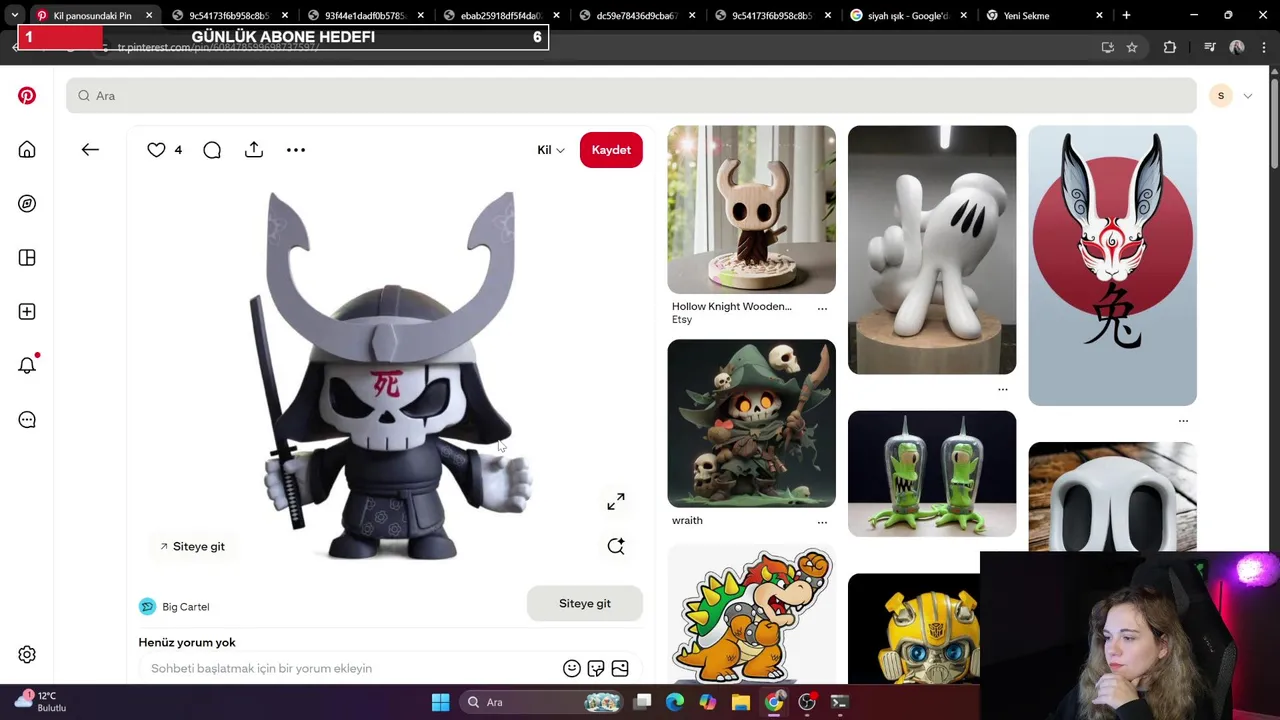The image size is (1280, 720).
Task: Expand account menu chevron beside avatar
Action: point(1248,96)
